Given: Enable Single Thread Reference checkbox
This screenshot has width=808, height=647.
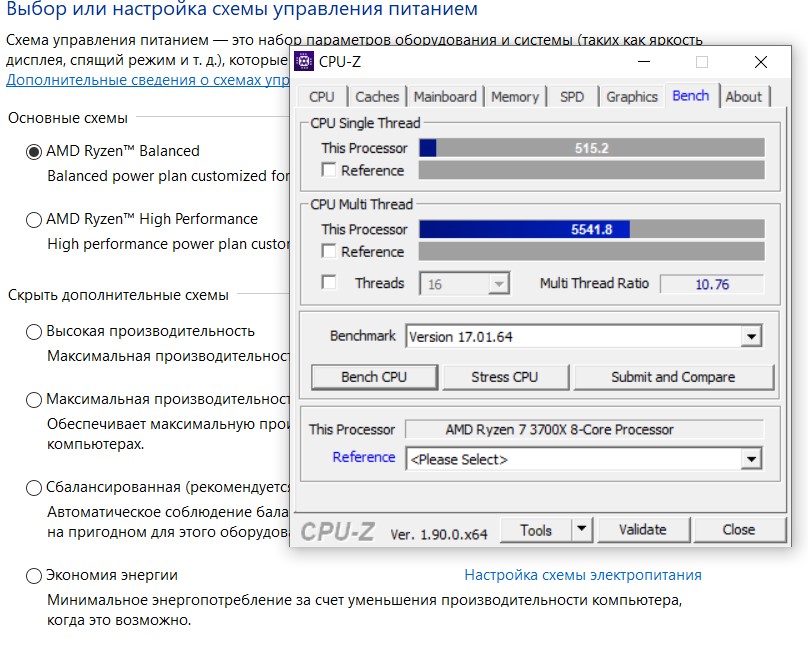Looking at the screenshot, I should [328, 170].
